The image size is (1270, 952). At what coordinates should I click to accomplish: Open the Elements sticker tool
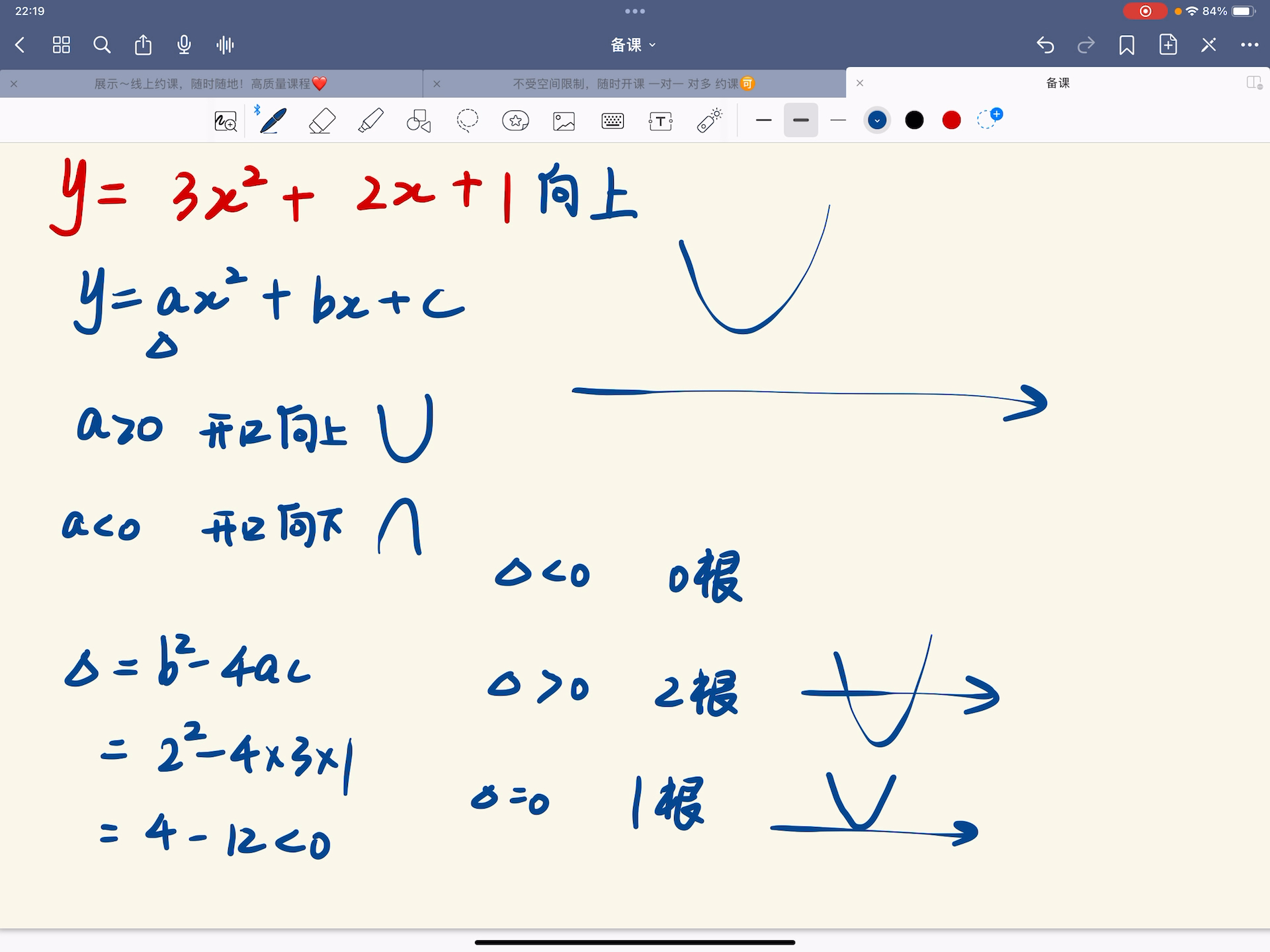click(x=515, y=121)
